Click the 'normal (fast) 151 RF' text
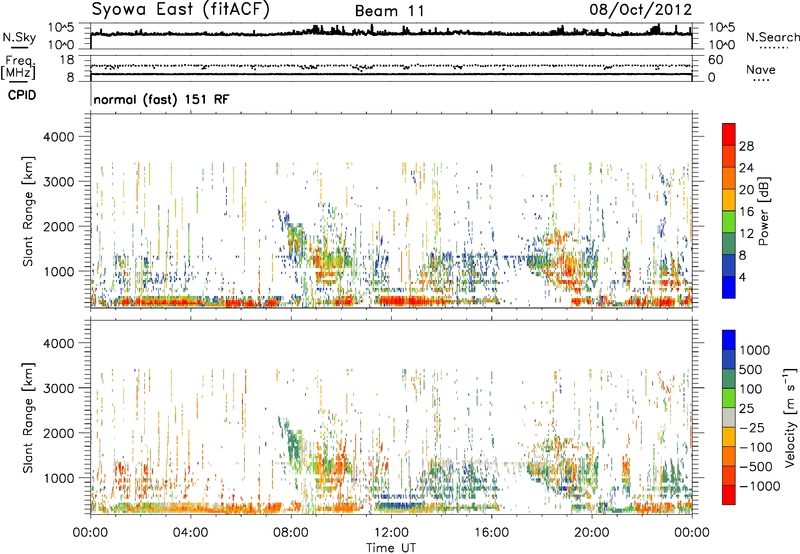 pyautogui.click(x=161, y=99)
